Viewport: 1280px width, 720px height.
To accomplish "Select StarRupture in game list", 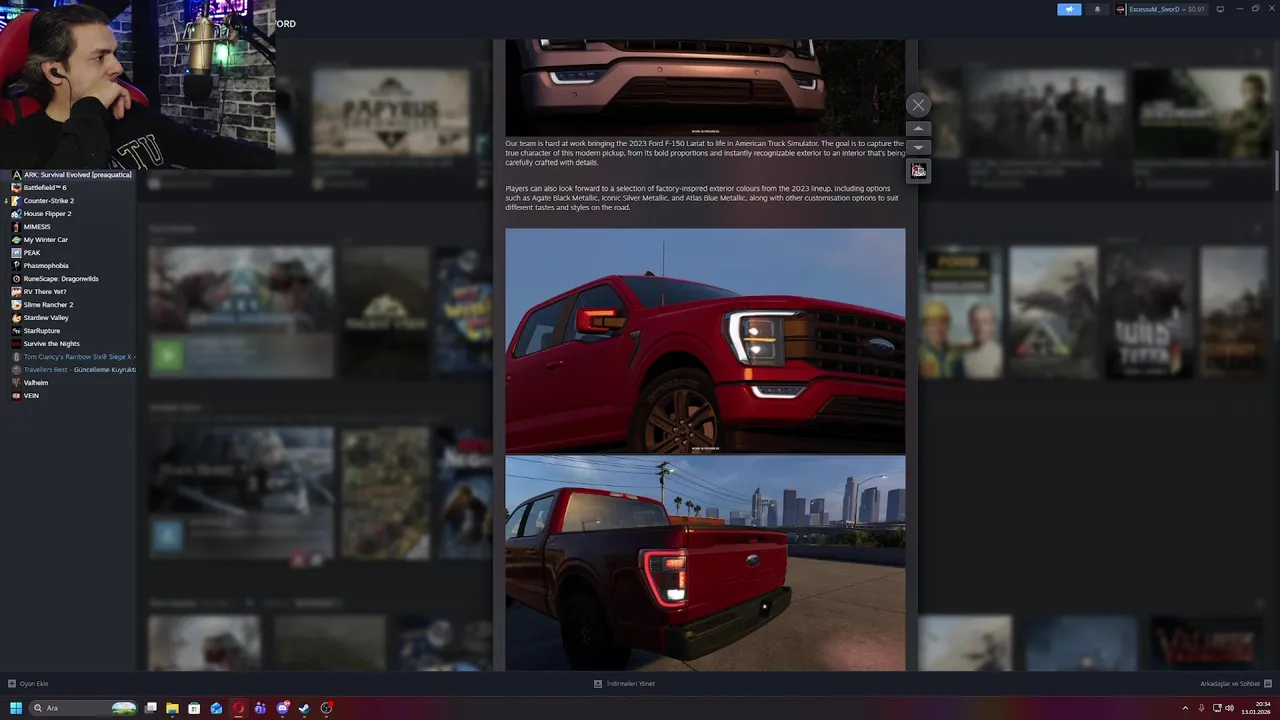I will tap(42, 330).
